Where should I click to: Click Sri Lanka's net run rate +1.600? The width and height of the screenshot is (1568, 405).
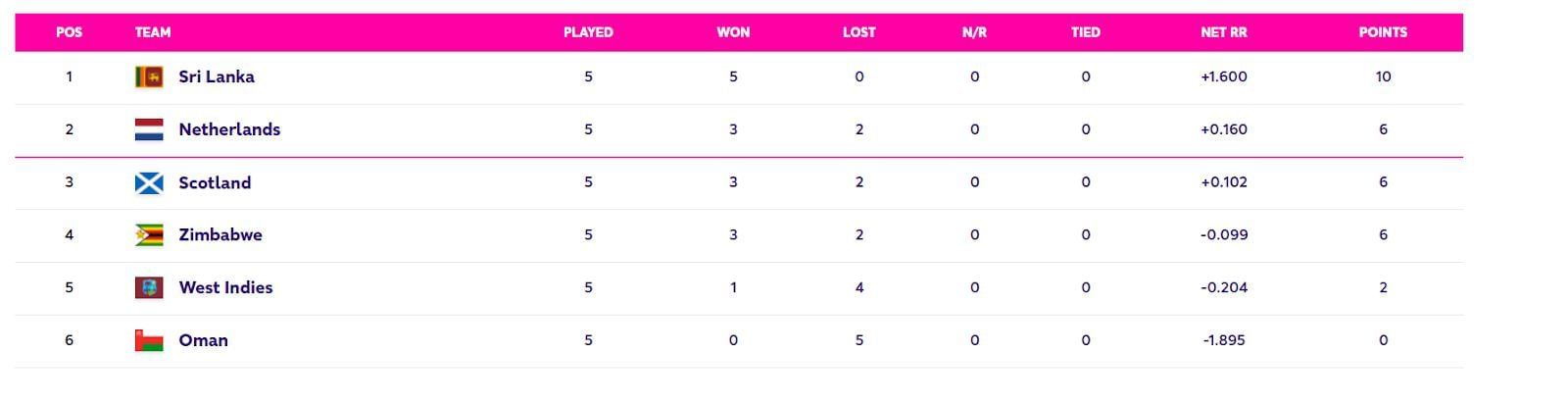[x=1223, y=76]
